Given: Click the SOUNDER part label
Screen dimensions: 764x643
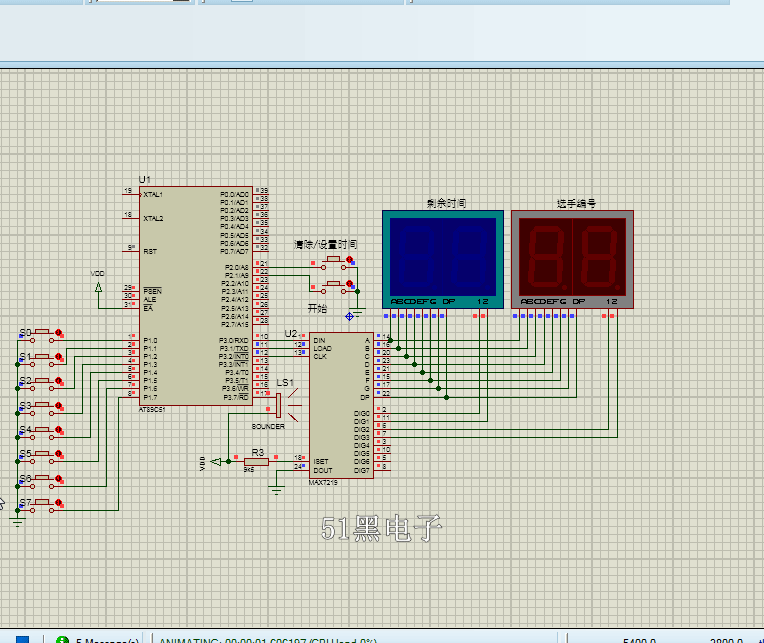Looking at the screenshot, I should [x=268, y=426].
